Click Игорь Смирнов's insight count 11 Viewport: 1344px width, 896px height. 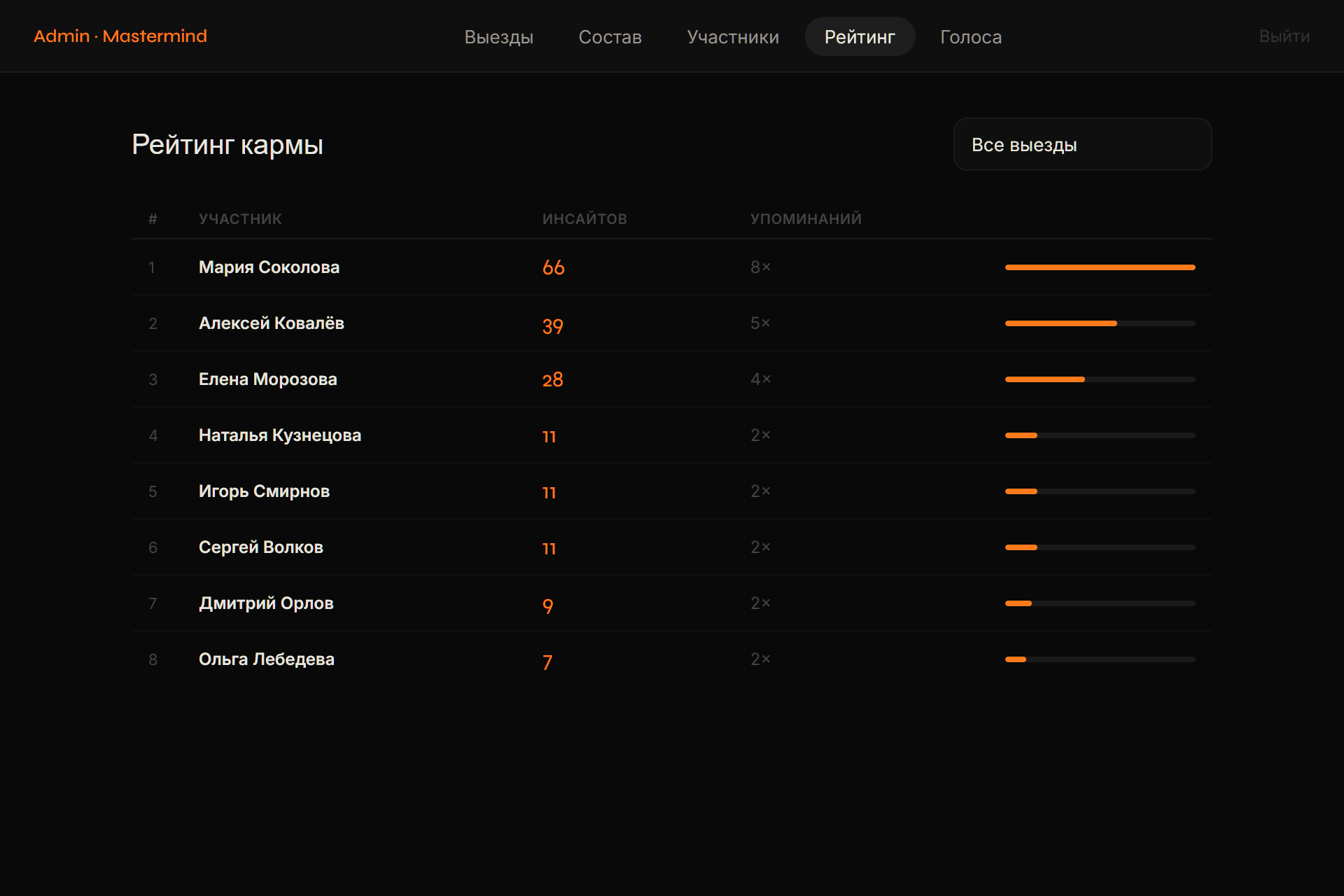point(549,493)
